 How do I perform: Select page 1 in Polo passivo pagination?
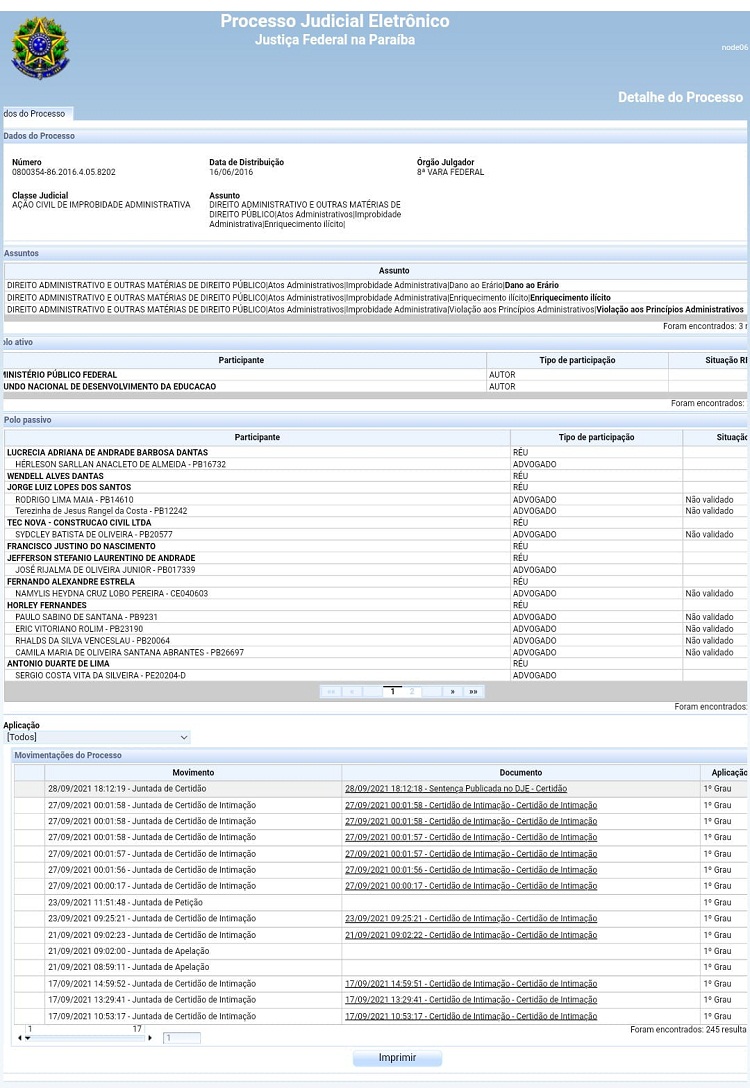point(392,691)
